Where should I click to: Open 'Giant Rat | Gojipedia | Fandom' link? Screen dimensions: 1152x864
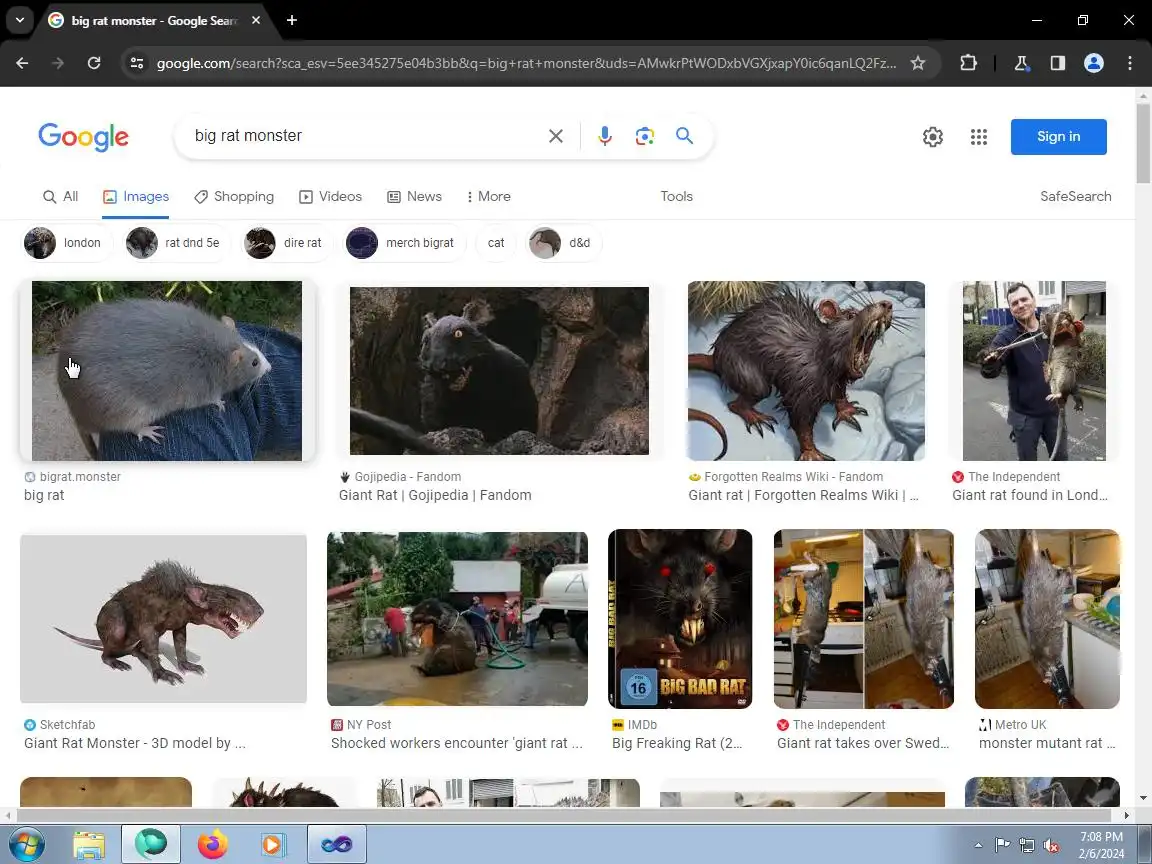point(435,495)
